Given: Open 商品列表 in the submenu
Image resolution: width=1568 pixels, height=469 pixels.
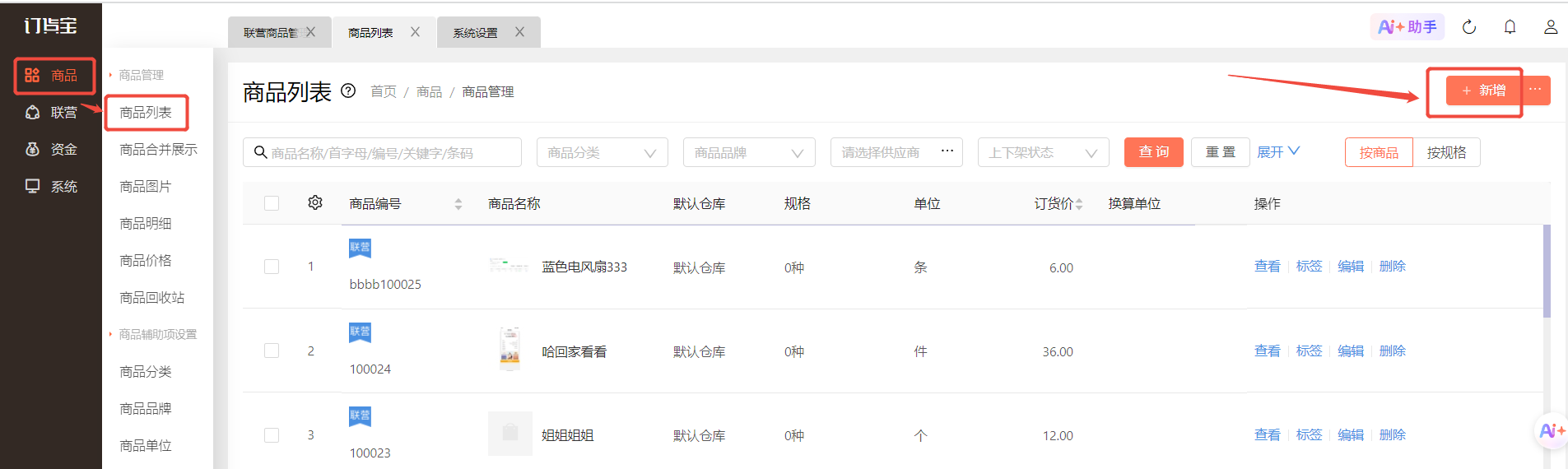Looking at the screenshot, I should (x=146, y=113).
